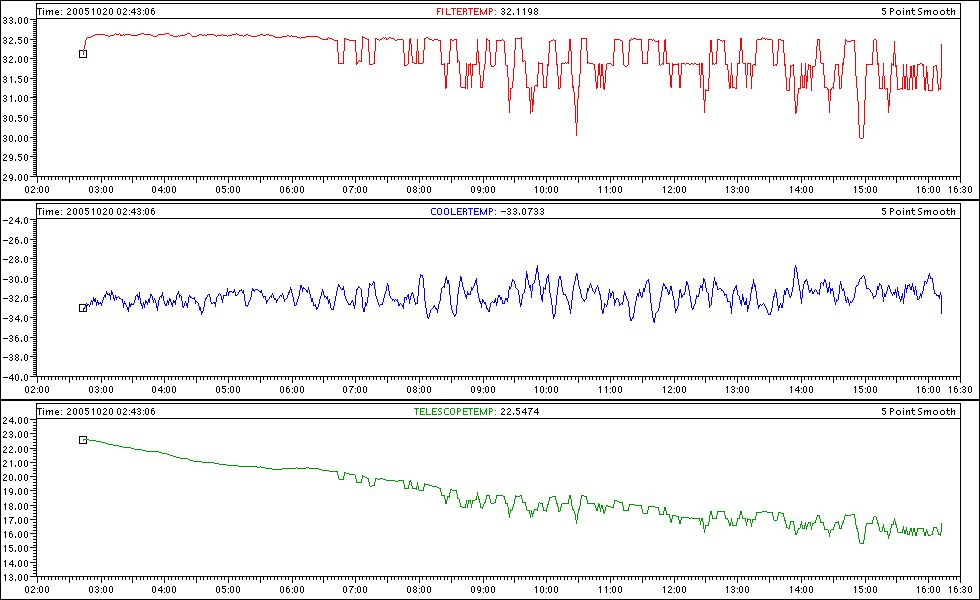This screenshot has width=980, height=600.
Task: Click the 16:30 x-axis label under FILTERTEMP chart
Action: tap(960, 189)
